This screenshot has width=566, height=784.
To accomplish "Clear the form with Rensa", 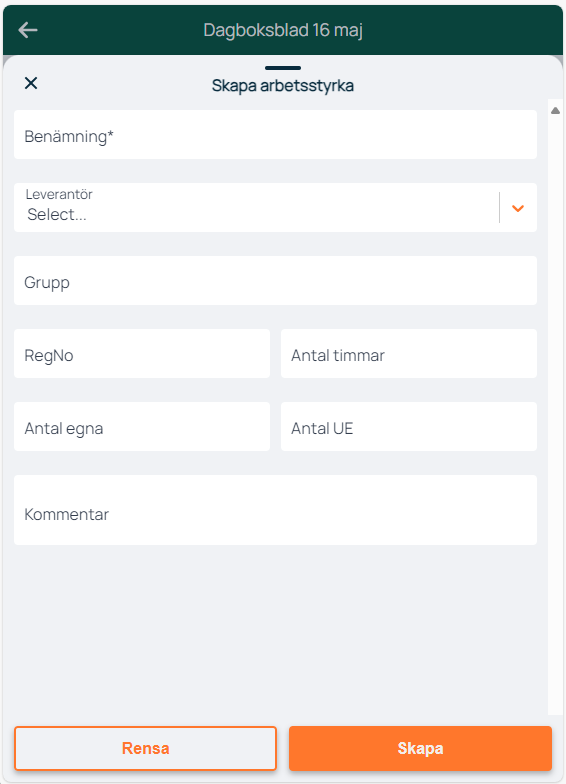I will click(x=146, y=748).
